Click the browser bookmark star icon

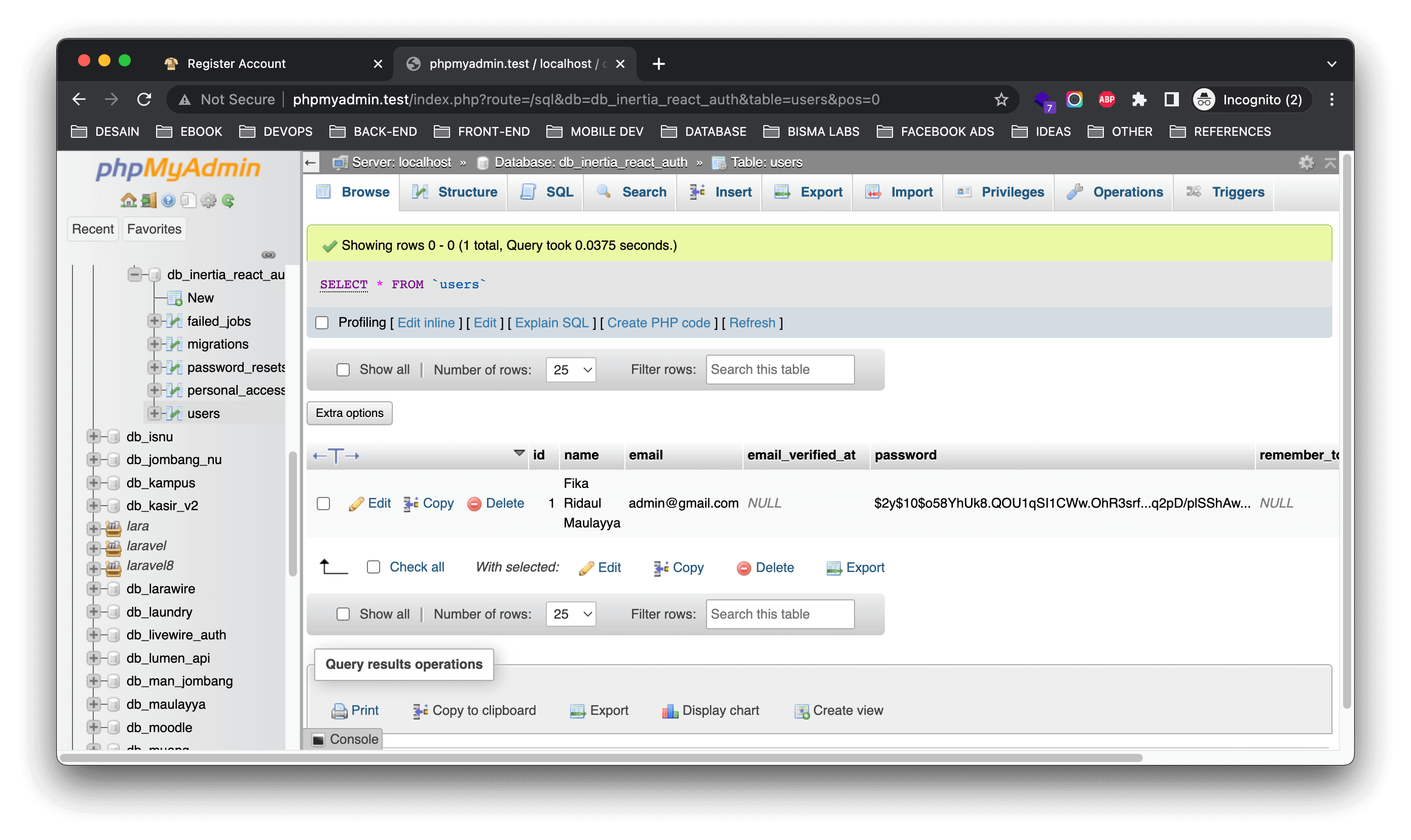click(1001, 100)
